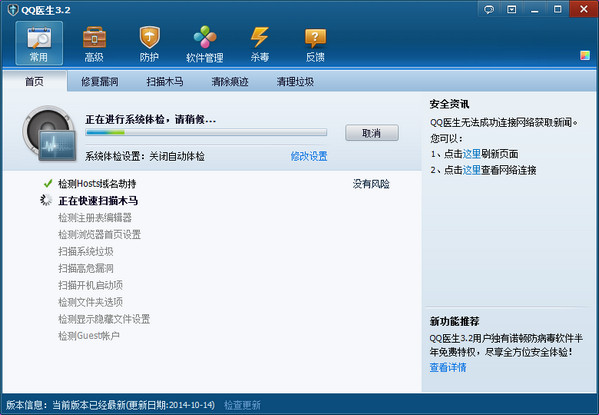599x415 pixels.
Task: Click 这里 link to view network connection
Action: tap(471, 170)
